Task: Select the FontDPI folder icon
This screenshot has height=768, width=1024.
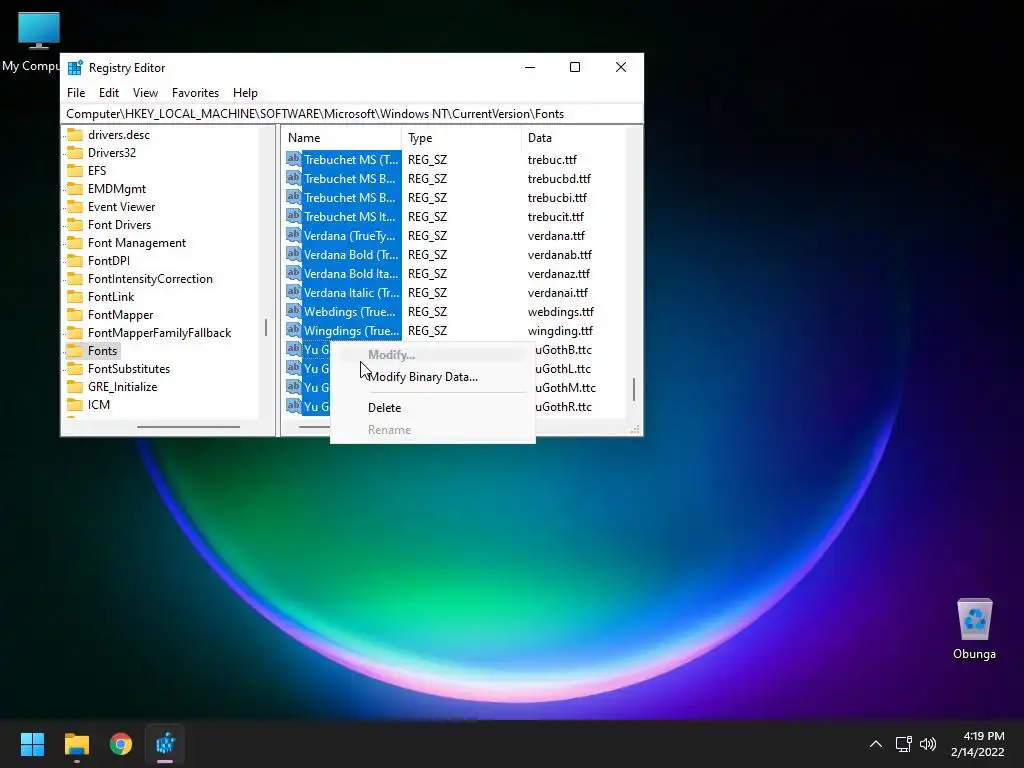Action: point(76,261)
